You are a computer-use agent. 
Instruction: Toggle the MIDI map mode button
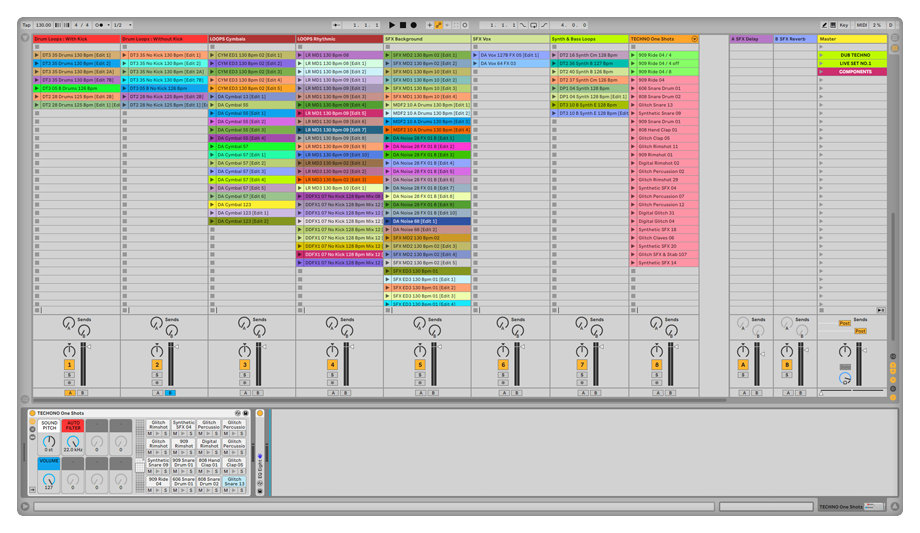(x=861, y=25)
